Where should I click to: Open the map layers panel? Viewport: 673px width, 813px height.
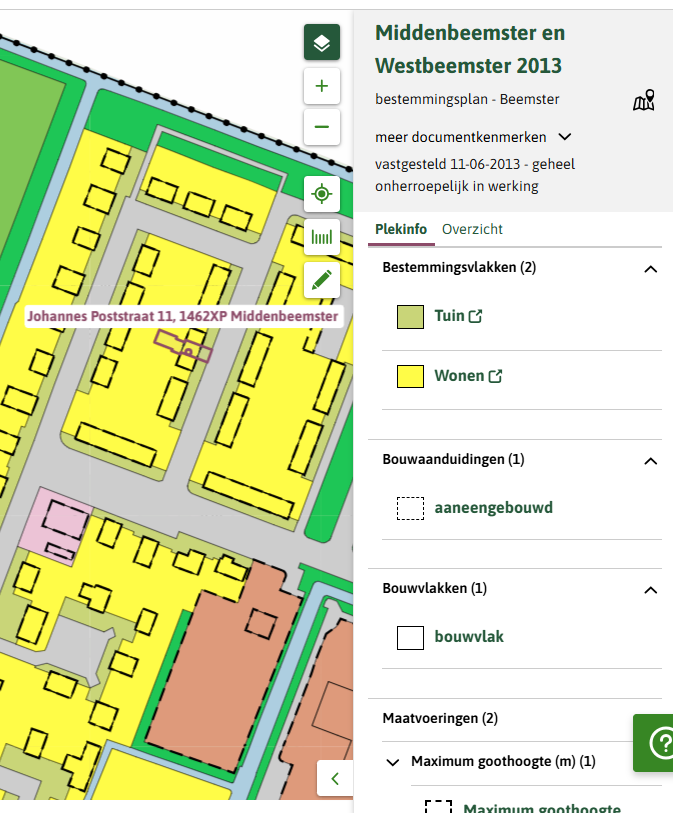point(322,43)
